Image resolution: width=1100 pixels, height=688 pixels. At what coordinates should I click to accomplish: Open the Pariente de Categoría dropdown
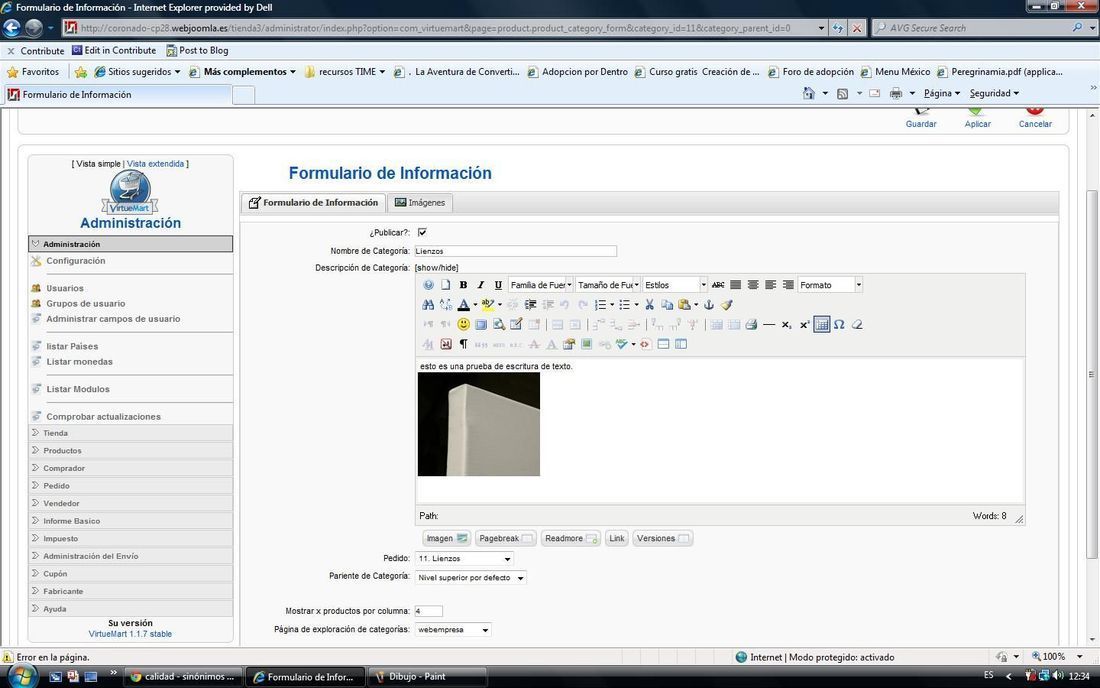tap(471, 578)
